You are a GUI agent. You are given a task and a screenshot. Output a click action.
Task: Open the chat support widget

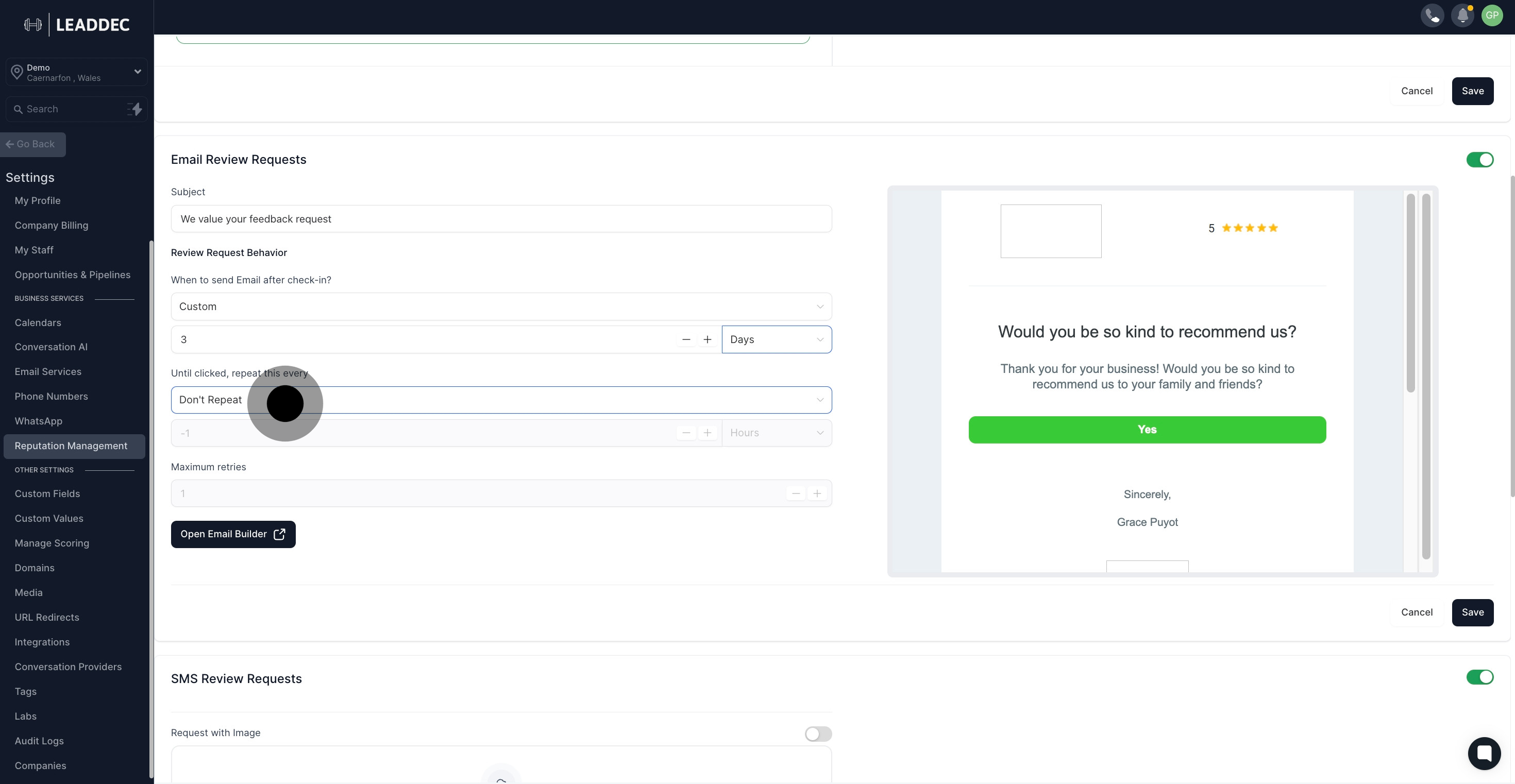[x=1484, y=753]
